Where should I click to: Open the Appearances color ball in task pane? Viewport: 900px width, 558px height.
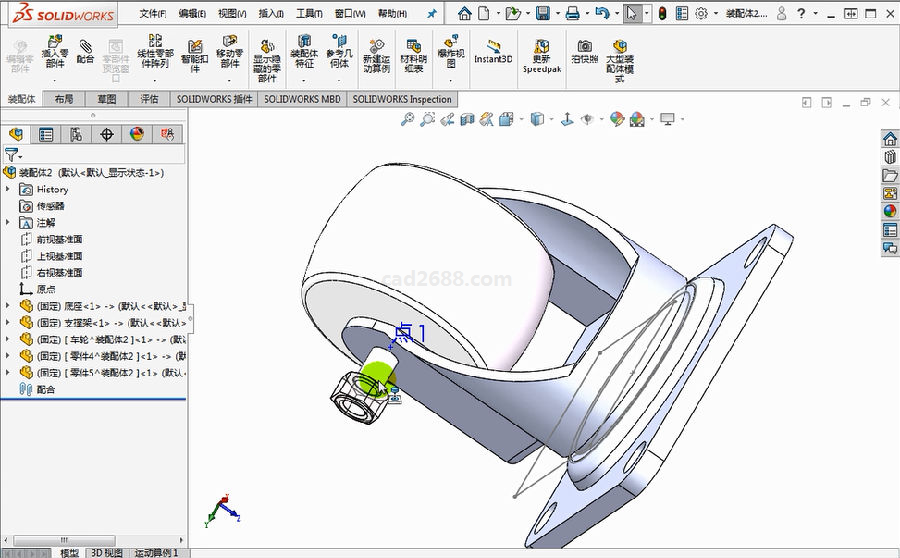tap(889, 211)
